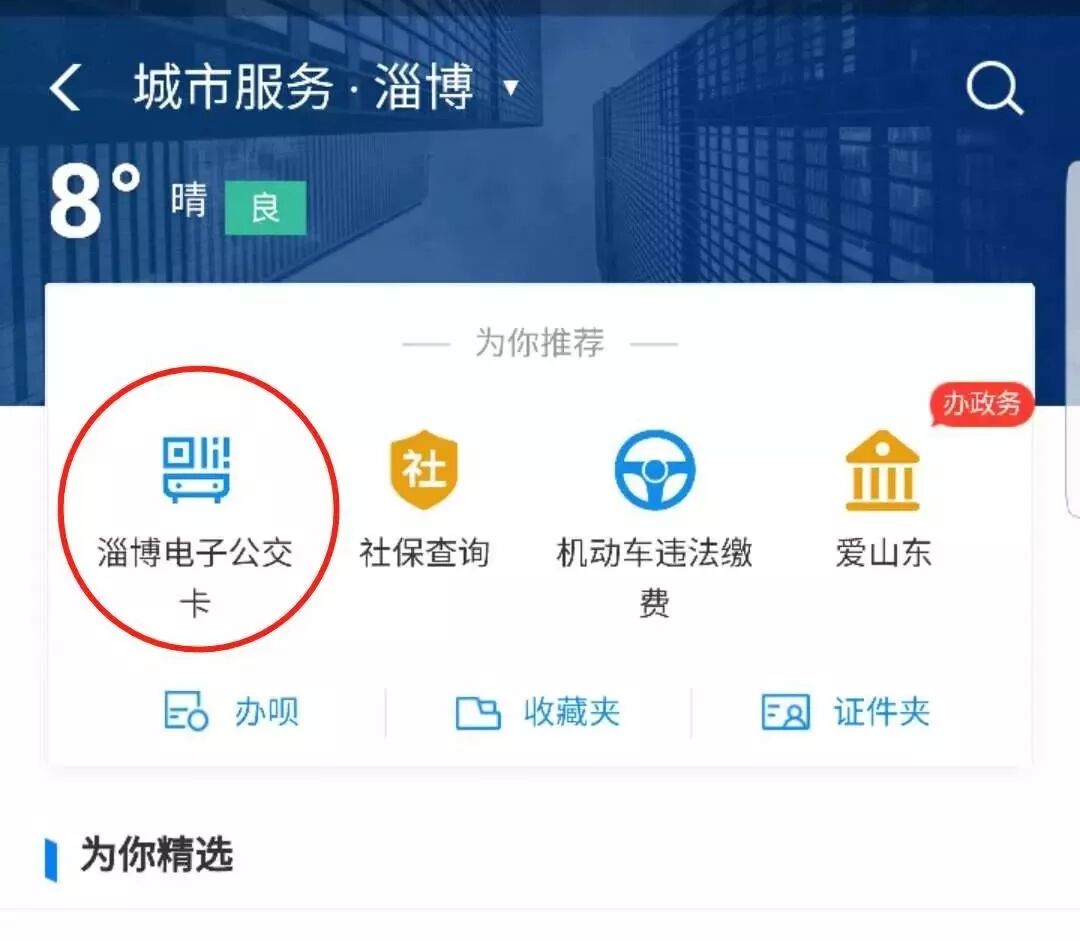Select the 城市服务·淄博 city title
1080x941 pixels.
(304, 87)
